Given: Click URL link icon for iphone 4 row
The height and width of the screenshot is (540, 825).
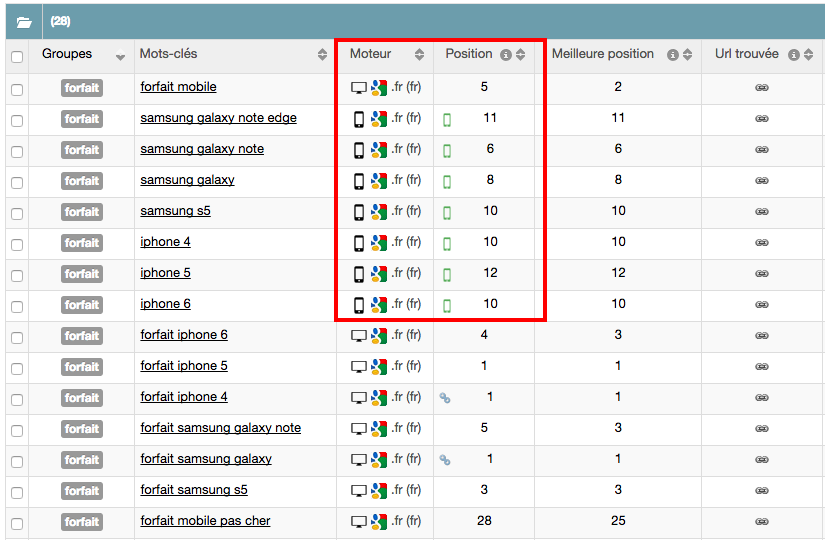Looking at the screenshot, I should click(761, 243).
